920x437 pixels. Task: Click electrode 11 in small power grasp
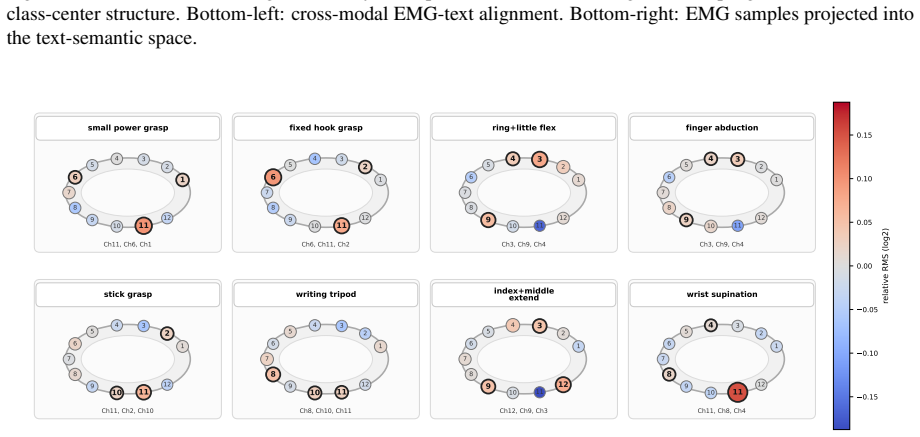tap(144, 225)
